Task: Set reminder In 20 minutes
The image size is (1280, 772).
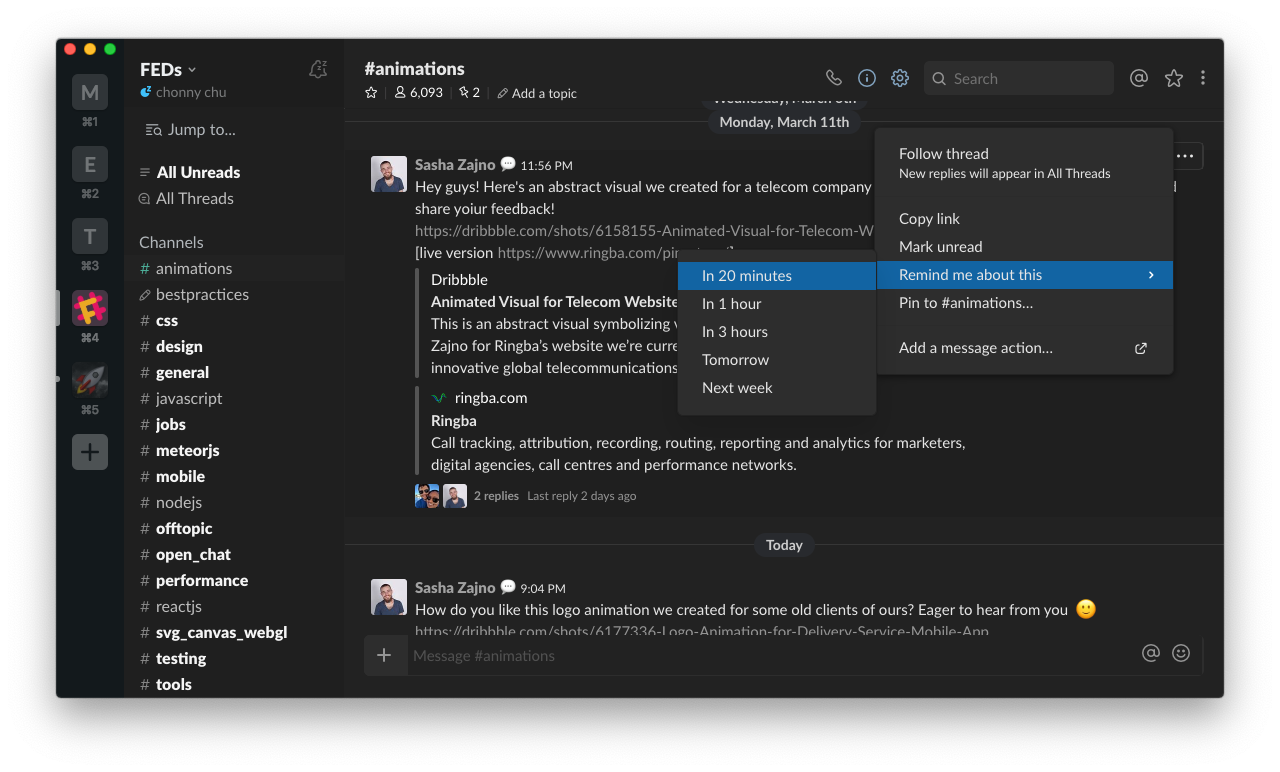Action: pos(777,276)
